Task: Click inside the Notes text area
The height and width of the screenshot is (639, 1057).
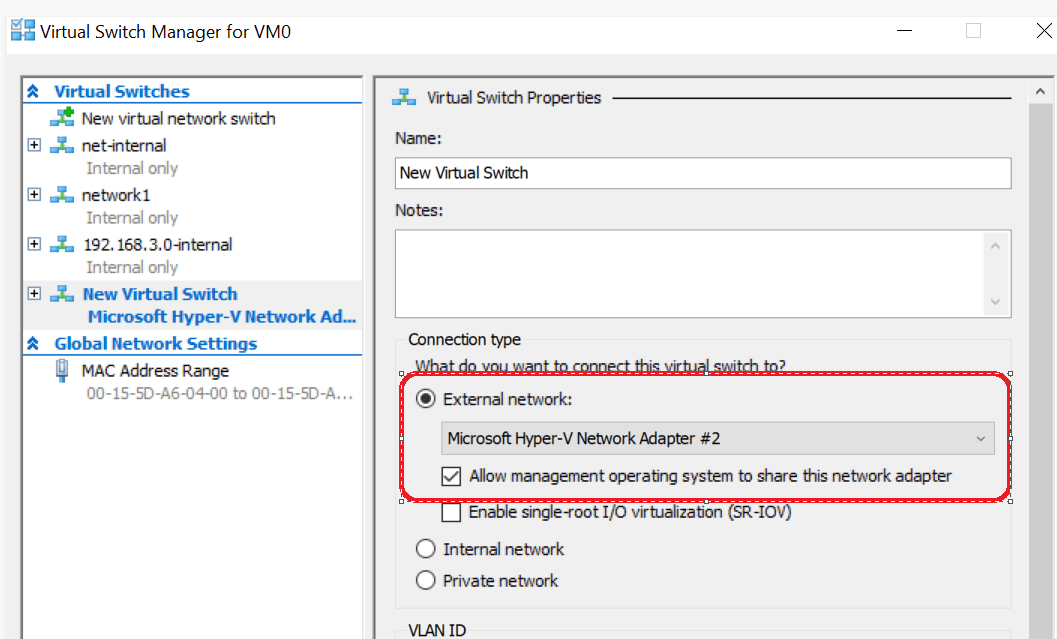Action: [689, 274]
